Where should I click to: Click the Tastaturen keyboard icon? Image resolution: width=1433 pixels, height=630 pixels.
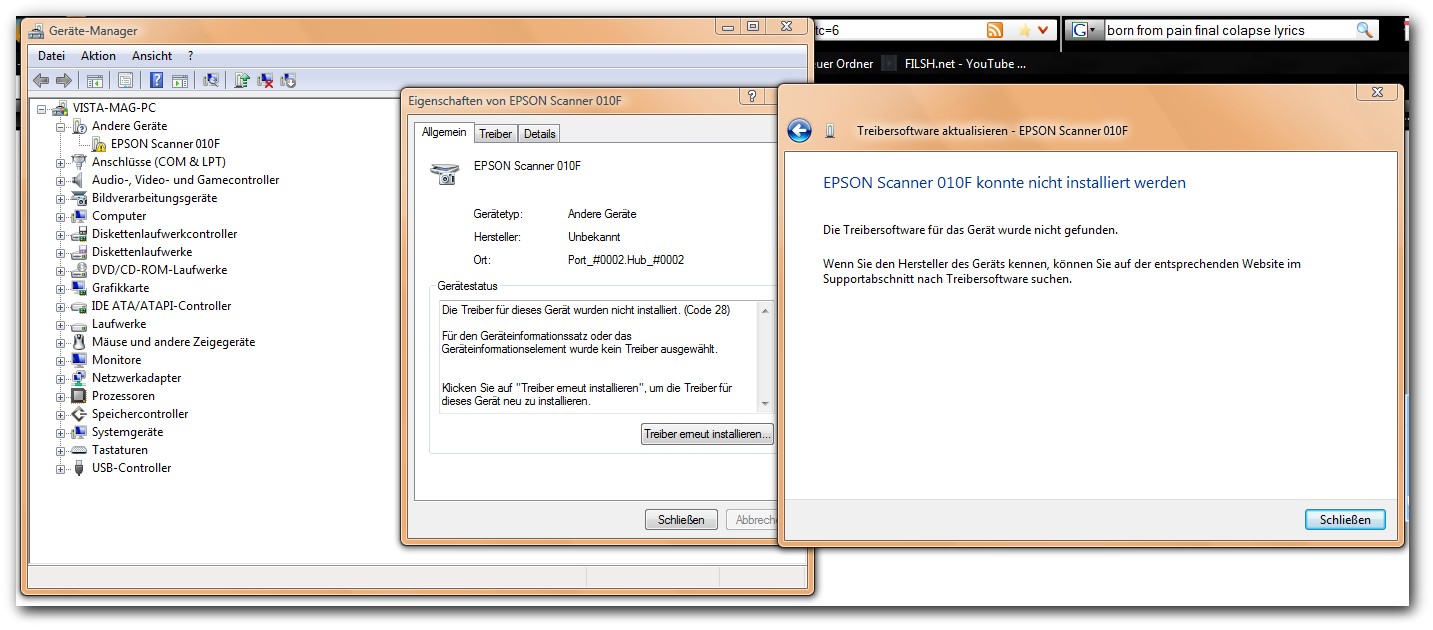click(80, 450)
